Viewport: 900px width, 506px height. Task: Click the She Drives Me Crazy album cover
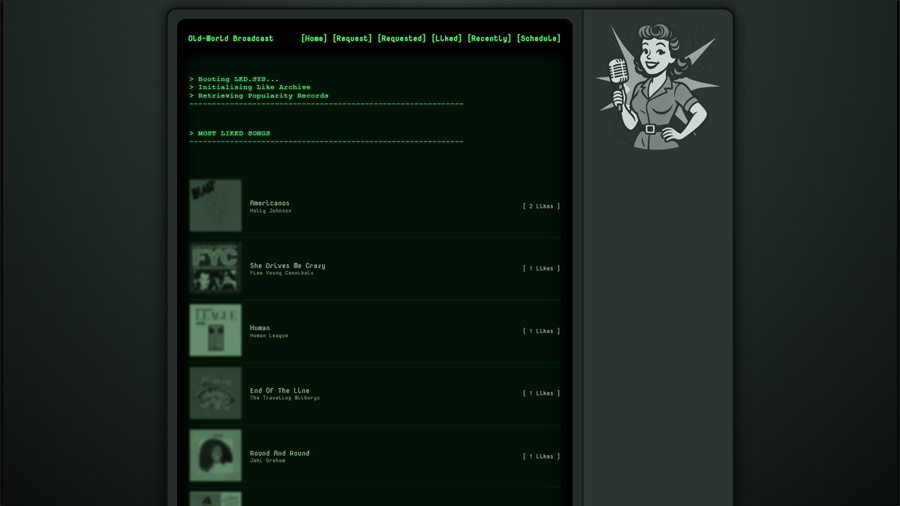pyautogui.click(x=215, y=268)
